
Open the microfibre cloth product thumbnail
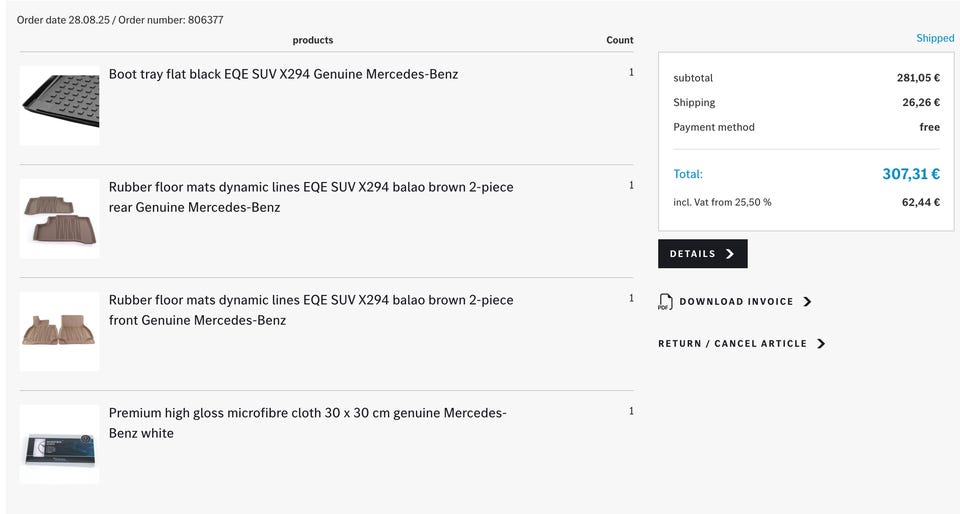coord(59,444)
